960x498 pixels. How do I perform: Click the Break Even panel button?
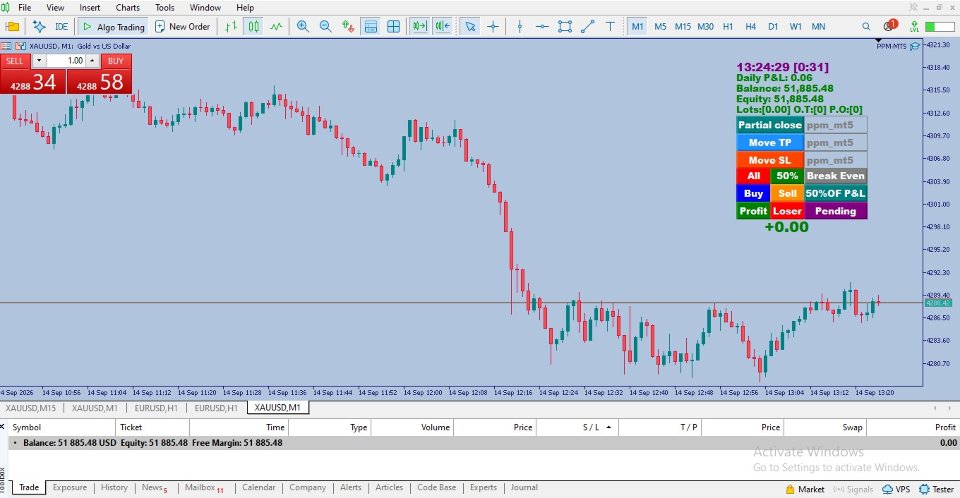835,176
